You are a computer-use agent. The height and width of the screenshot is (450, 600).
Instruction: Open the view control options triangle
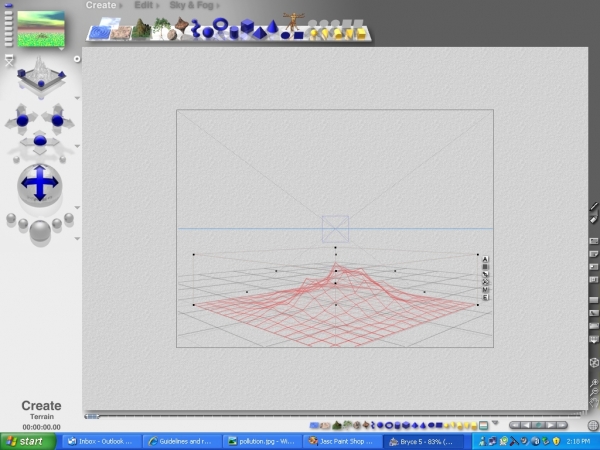(77, 98)
